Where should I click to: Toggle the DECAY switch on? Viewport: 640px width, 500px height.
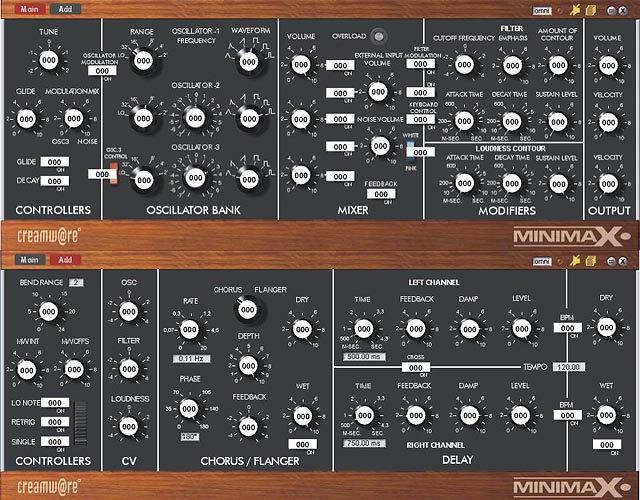coord(54,181)
